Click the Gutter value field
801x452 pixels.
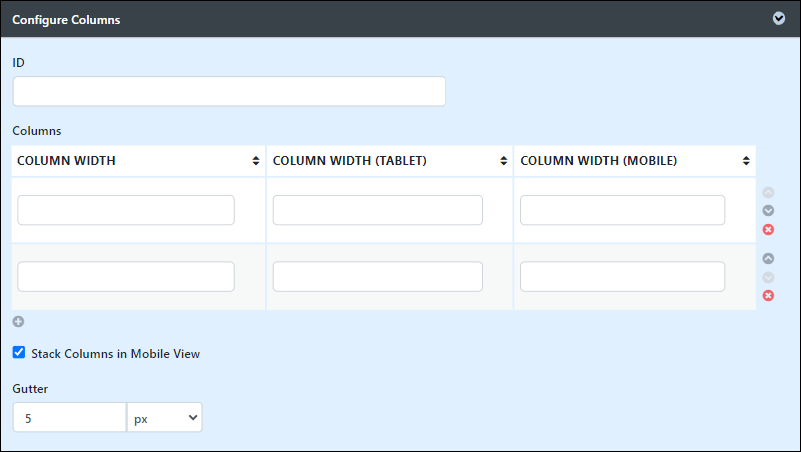pos(69,418)
